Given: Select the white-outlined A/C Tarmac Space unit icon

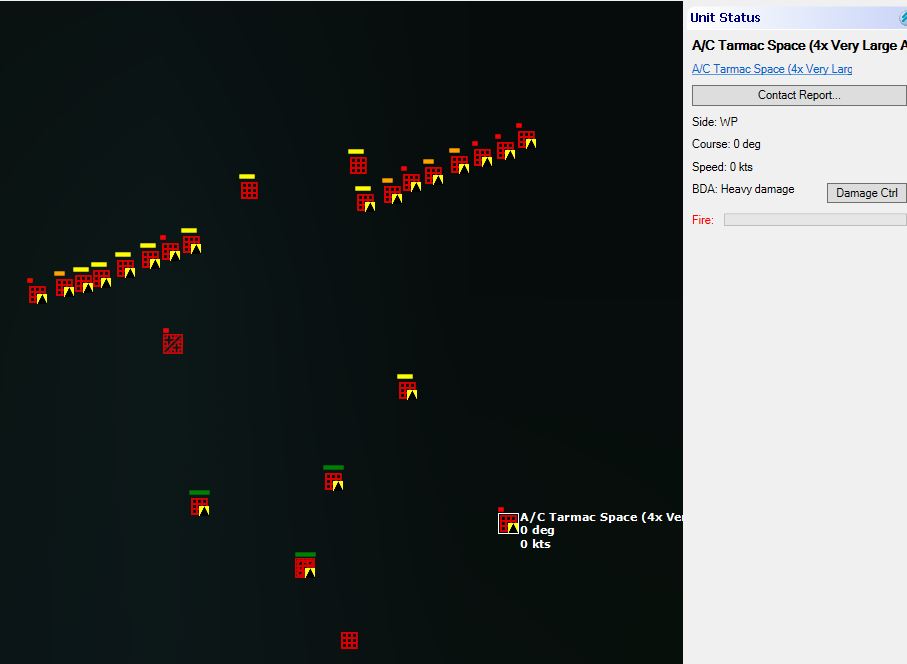Looking at the screenshot, I should (508, 523).
